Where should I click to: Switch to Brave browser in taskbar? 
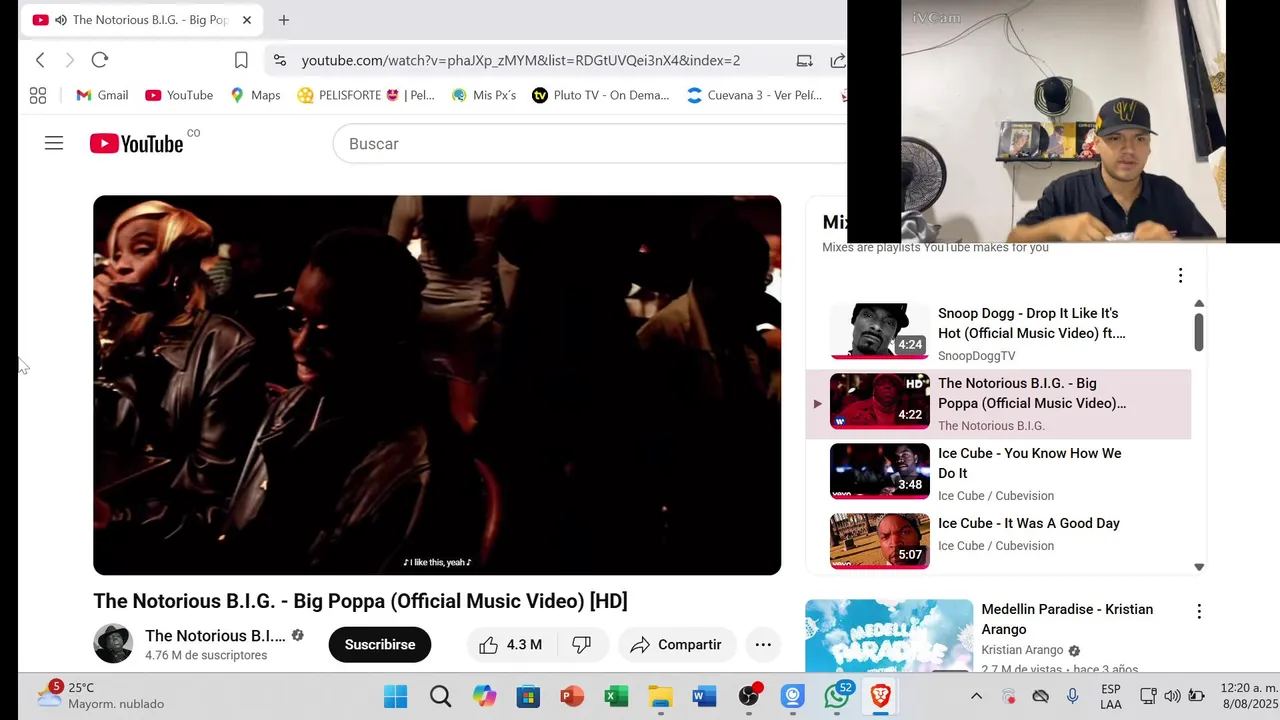coord(881,696)
